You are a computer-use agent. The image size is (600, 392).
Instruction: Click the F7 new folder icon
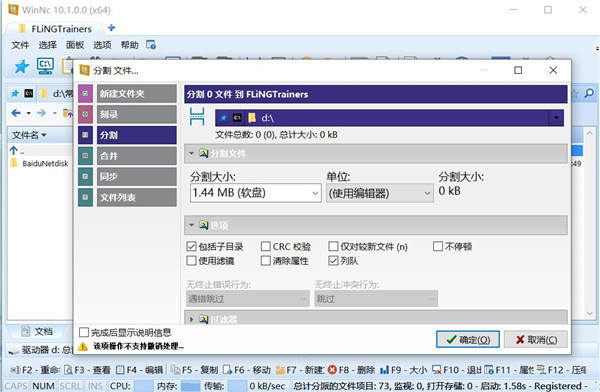(x=280, y=370)
